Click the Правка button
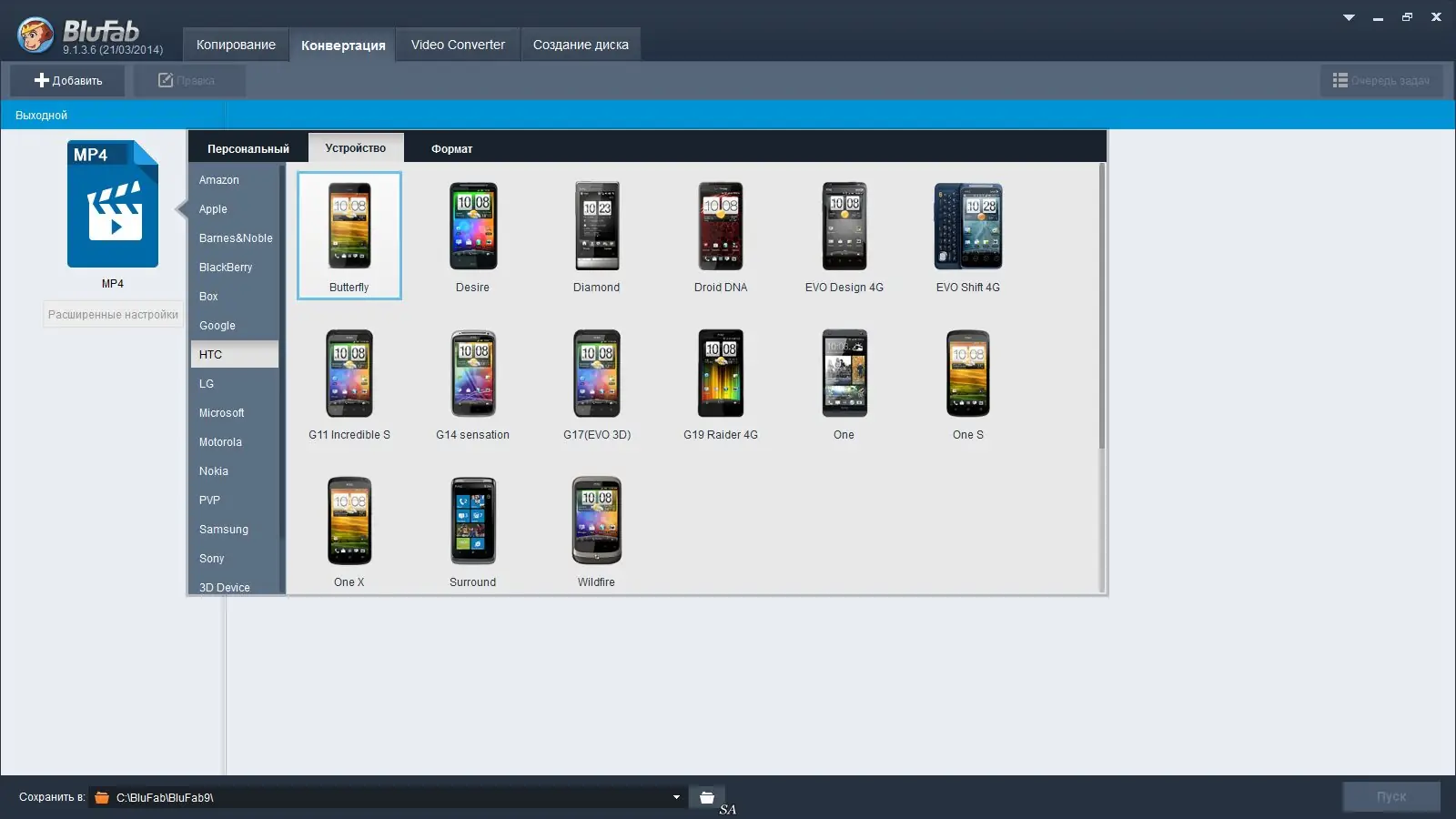Screen dimensions: 1456x819 tap(189, 80)
